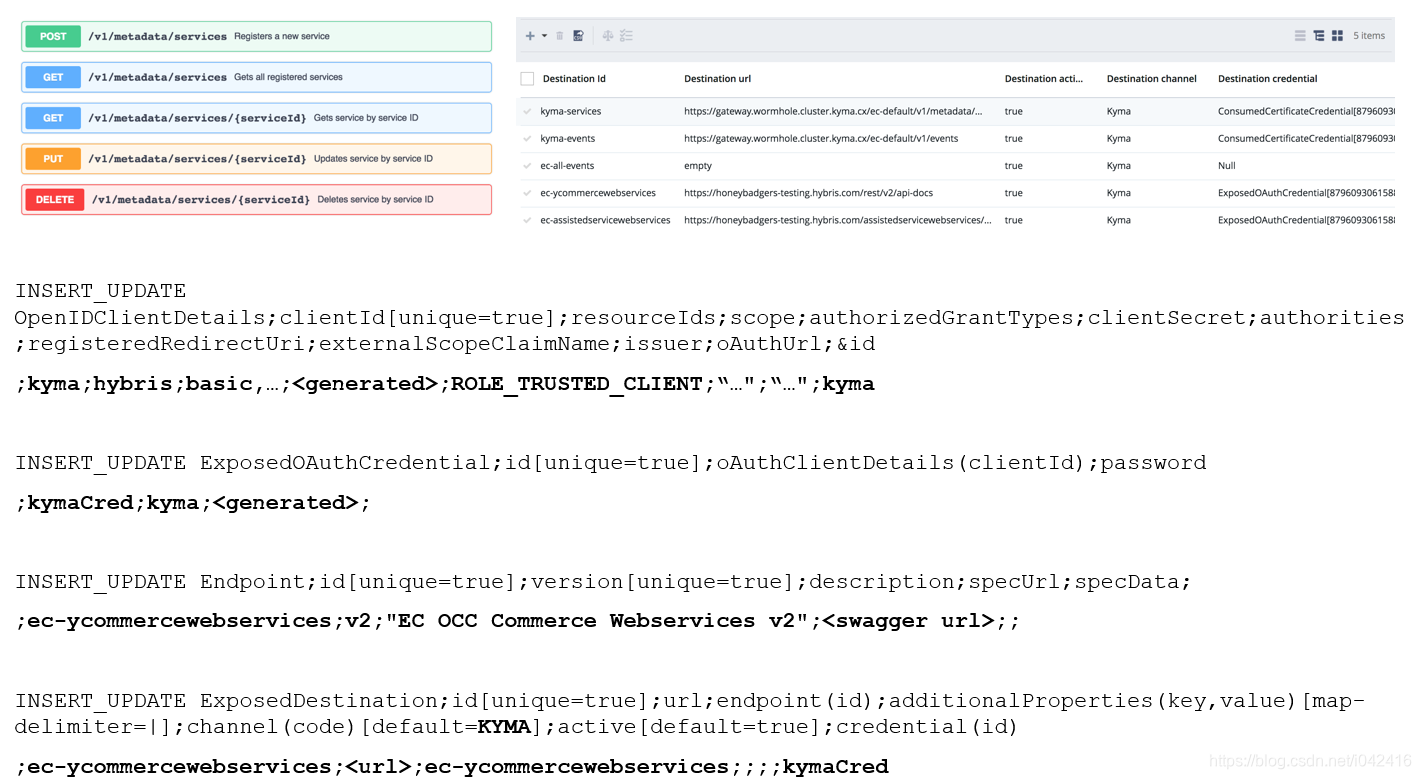Sort by Destination channel column header

(1151, 79)
